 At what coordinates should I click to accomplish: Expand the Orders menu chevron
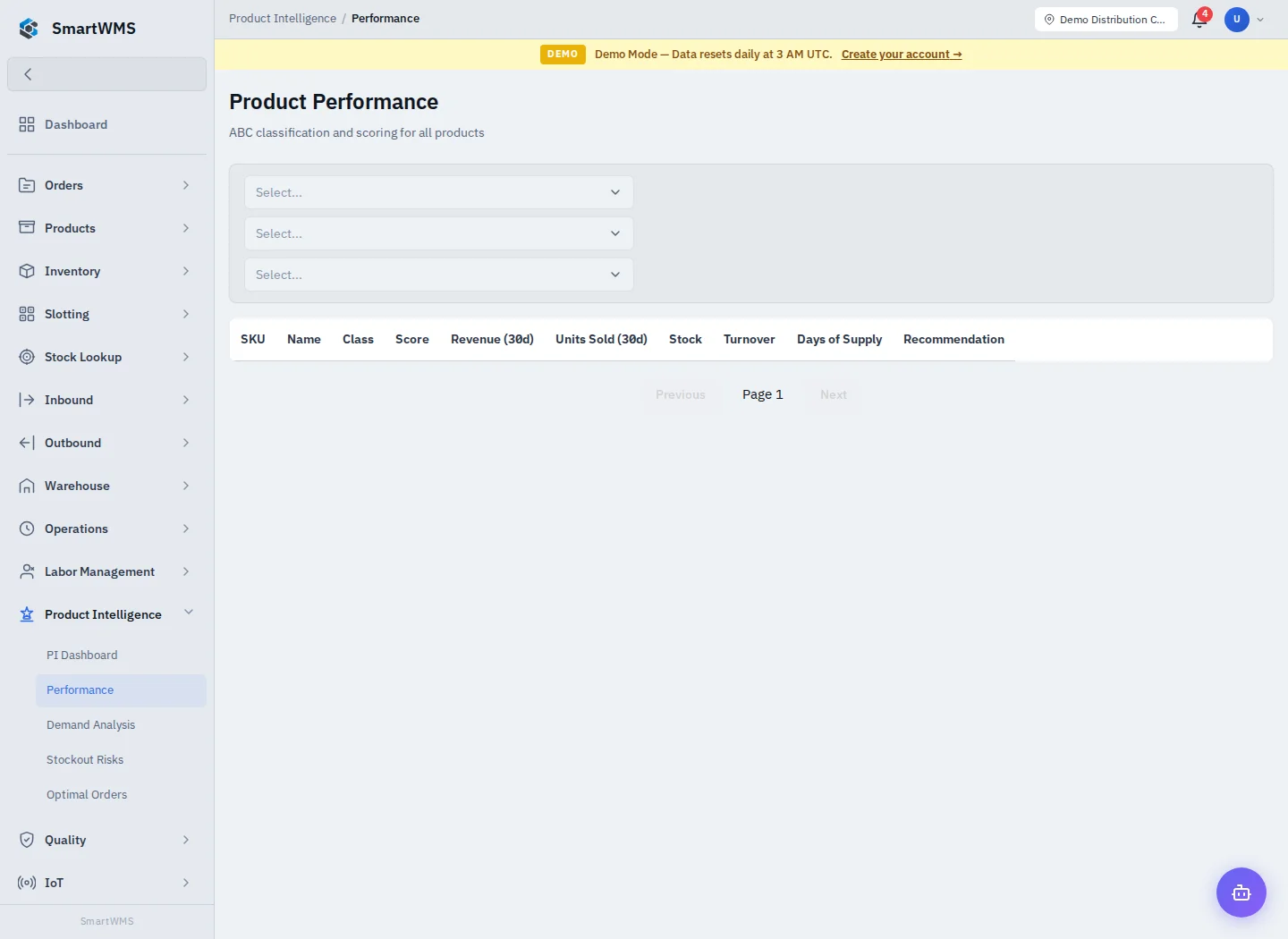point(186,185)
